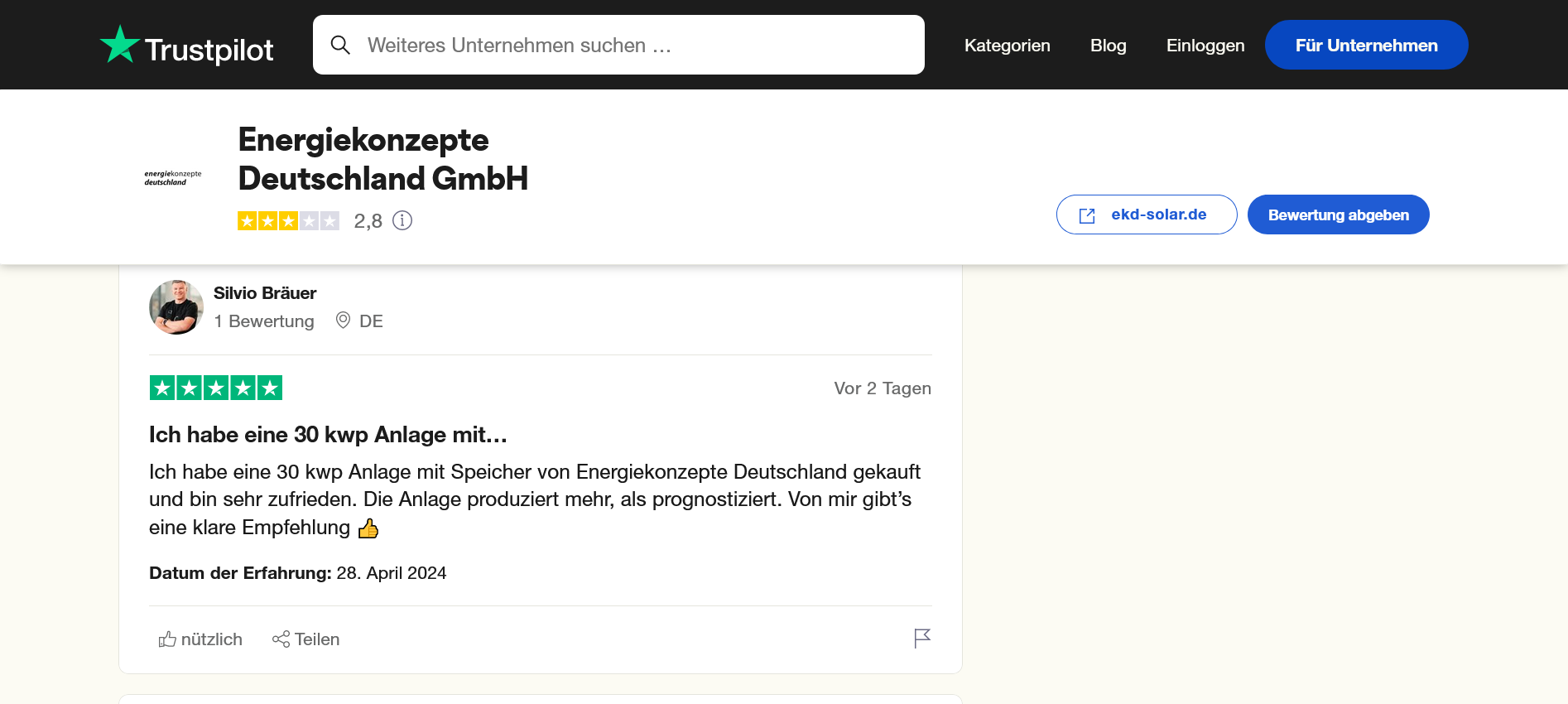Report the review using the flag icon
This screenshot has width=1568, height=704.
pyautogui.click(x=922, y=639)
